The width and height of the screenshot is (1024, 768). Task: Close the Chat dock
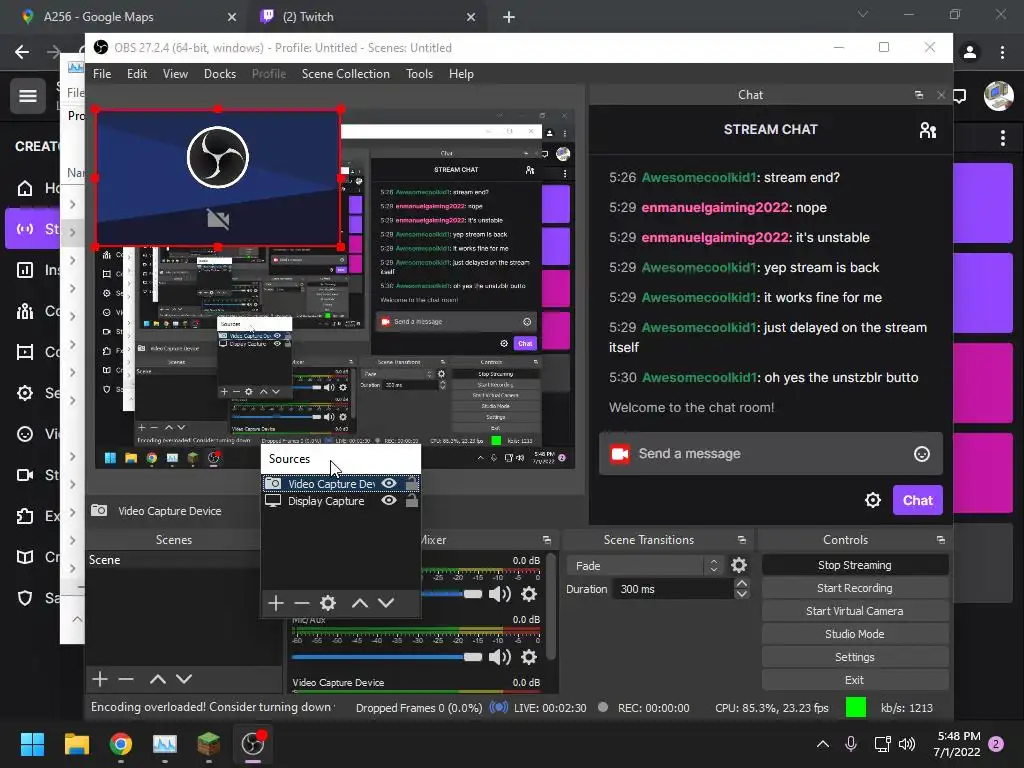[941, 95]
